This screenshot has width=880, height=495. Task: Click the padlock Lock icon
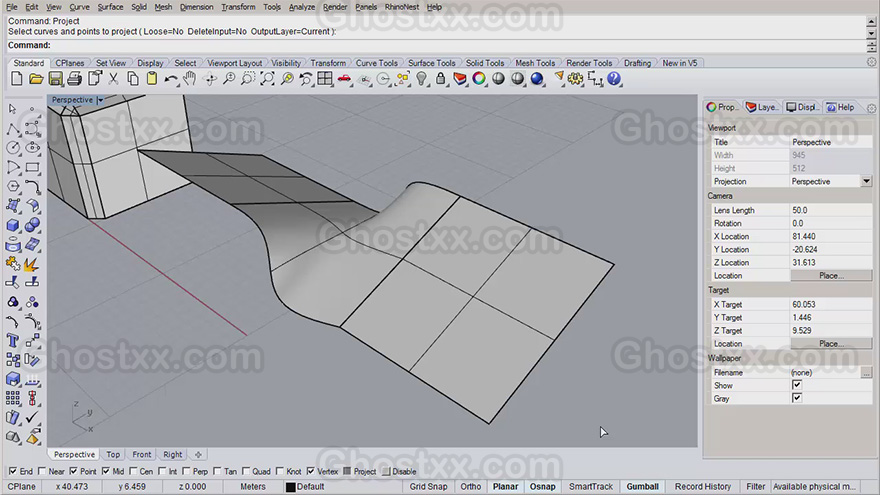(441, 79)
